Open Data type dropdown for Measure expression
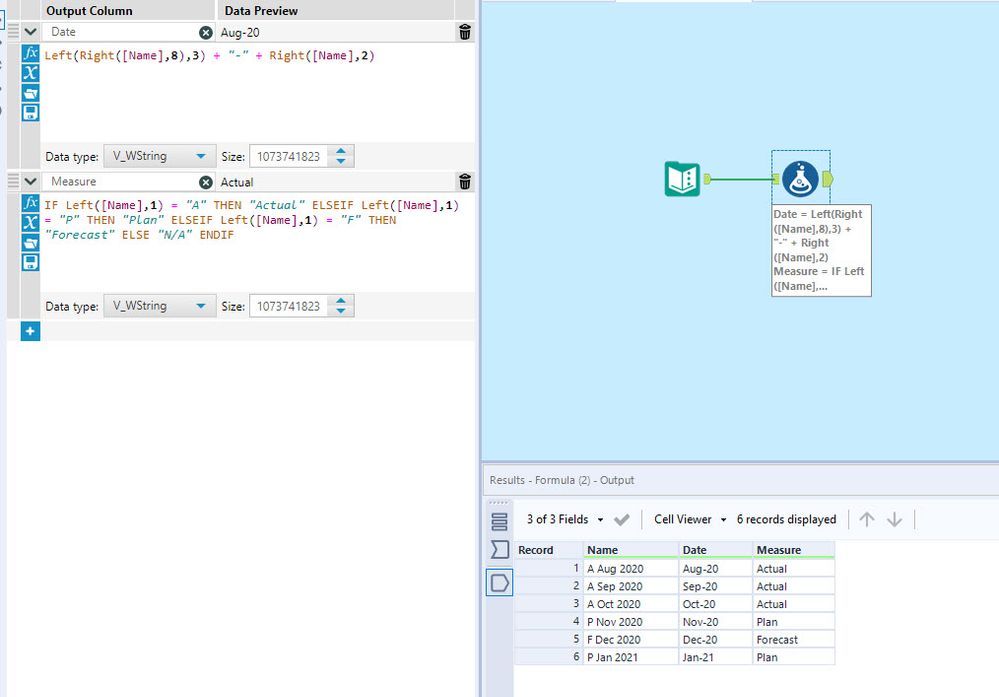This screenshot has width=999, height=697. click(159, 306)
